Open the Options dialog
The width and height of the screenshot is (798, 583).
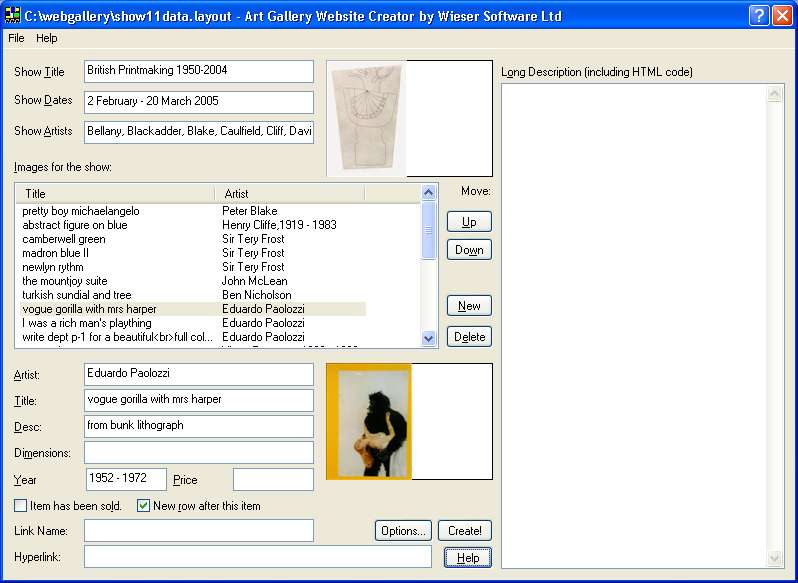(x=404, y=531)
